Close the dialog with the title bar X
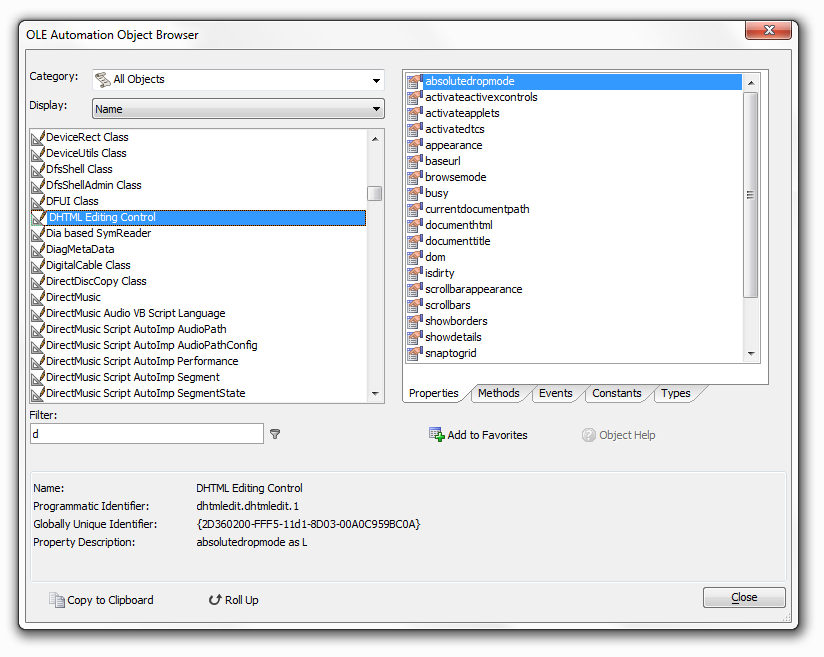Image resolution: width=824 pixels, height=657 pixels. [x=768, y=30]
